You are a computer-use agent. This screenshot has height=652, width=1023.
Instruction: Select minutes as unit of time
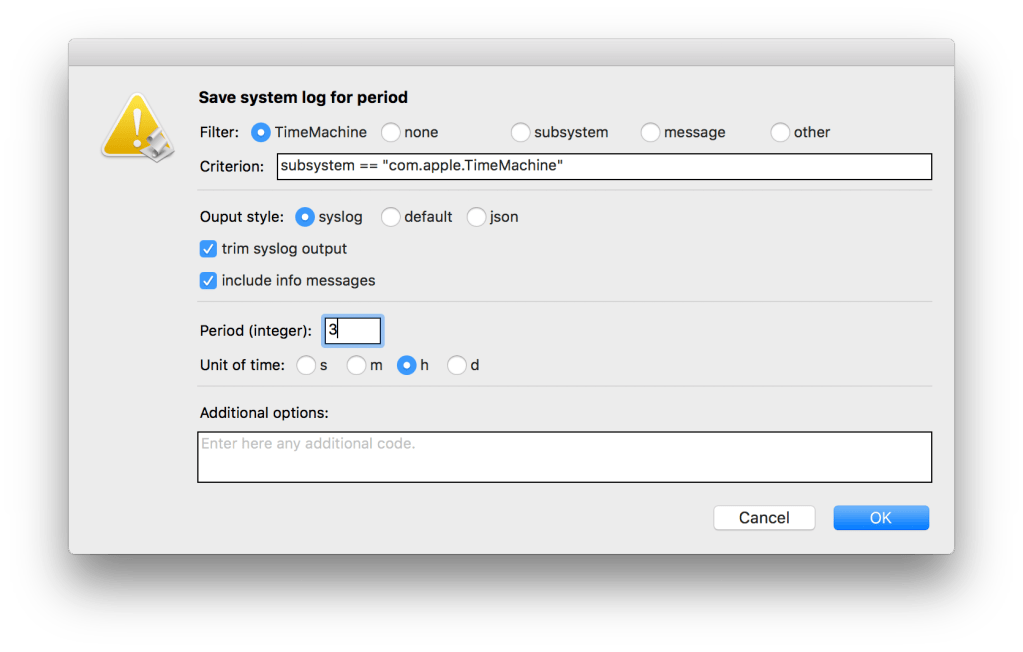[357, 366]
